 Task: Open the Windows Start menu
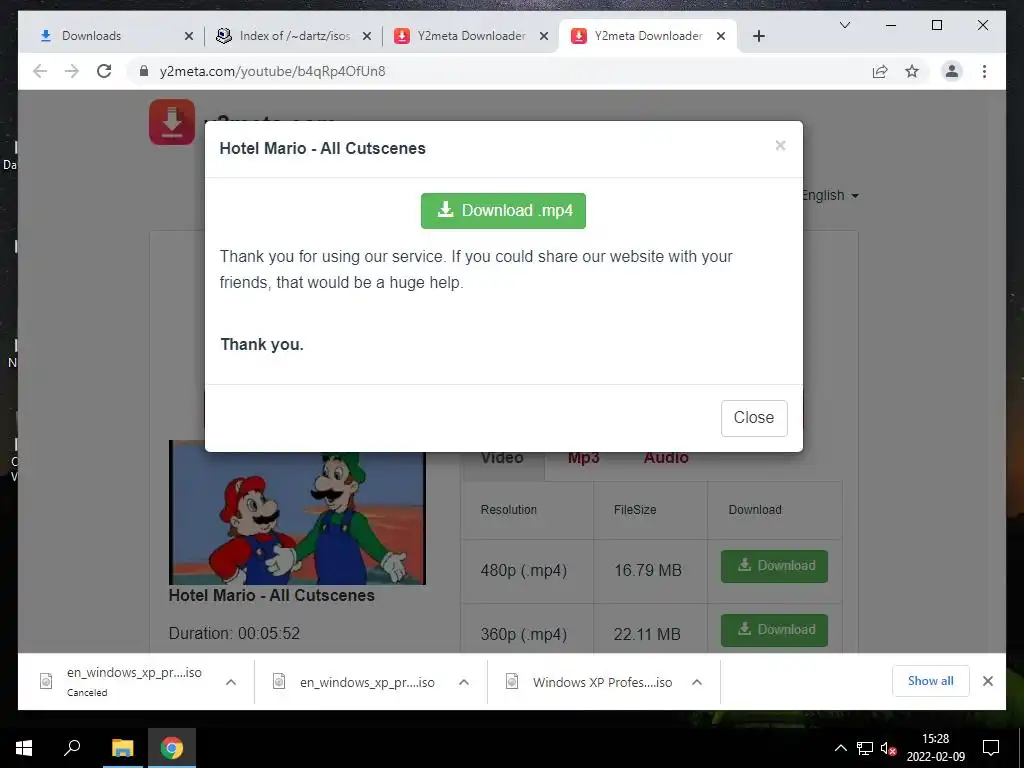(x=24, y=748)
